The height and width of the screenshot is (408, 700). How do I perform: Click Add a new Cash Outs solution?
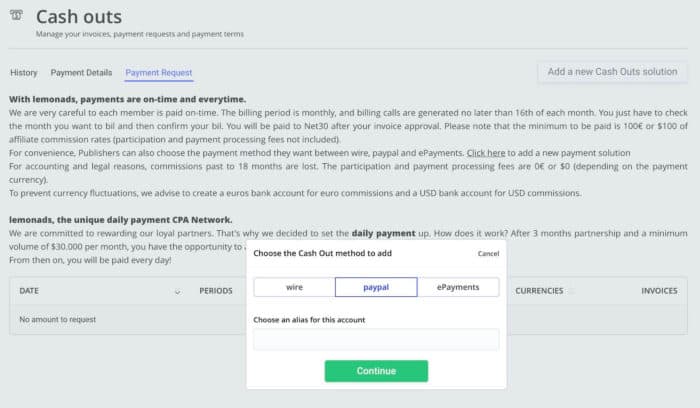612,71
